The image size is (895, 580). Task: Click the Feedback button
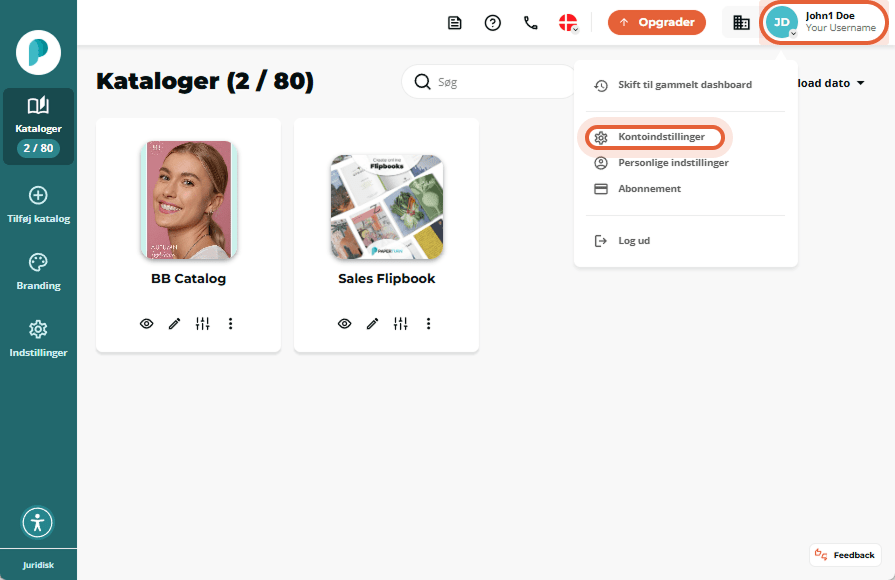[845, 555]
